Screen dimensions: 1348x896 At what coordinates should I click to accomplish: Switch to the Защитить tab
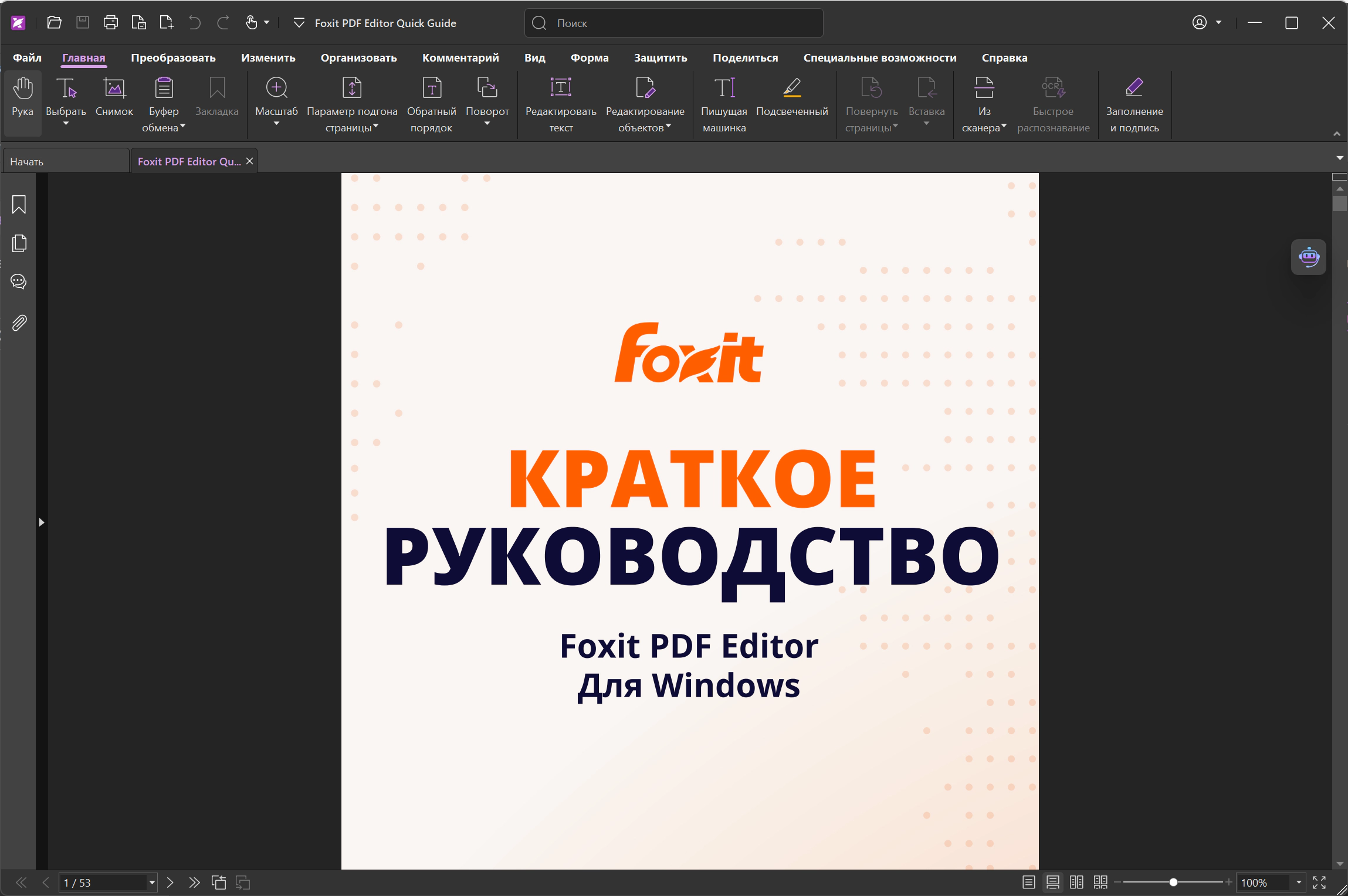pyautogui.click(x=661, y=57)
